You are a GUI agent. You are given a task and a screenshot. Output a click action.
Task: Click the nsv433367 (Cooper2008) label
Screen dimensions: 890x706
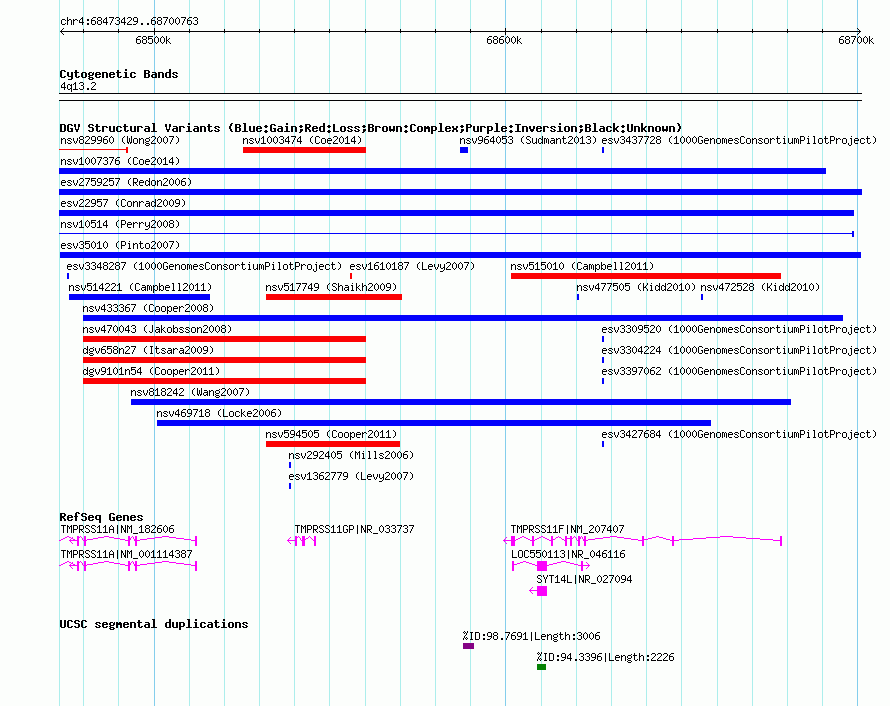tap(148, 308)
